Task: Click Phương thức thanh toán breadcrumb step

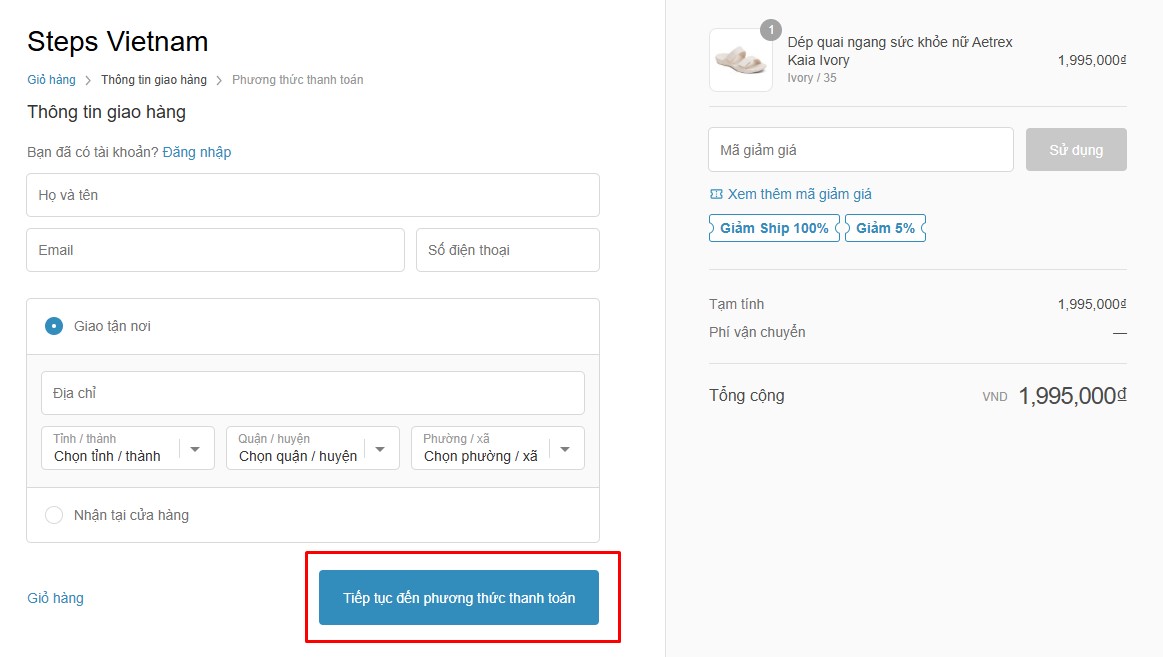Action: 297,80
